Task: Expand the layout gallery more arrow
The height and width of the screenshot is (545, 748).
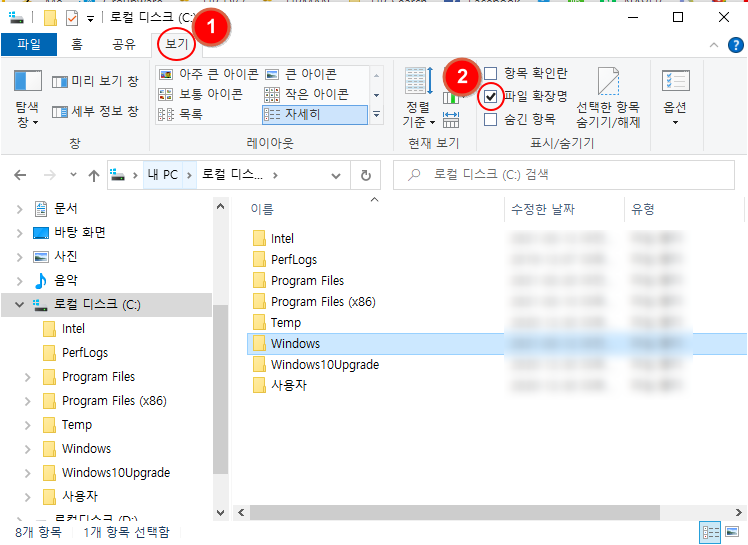Action: [x=376, y=115]
